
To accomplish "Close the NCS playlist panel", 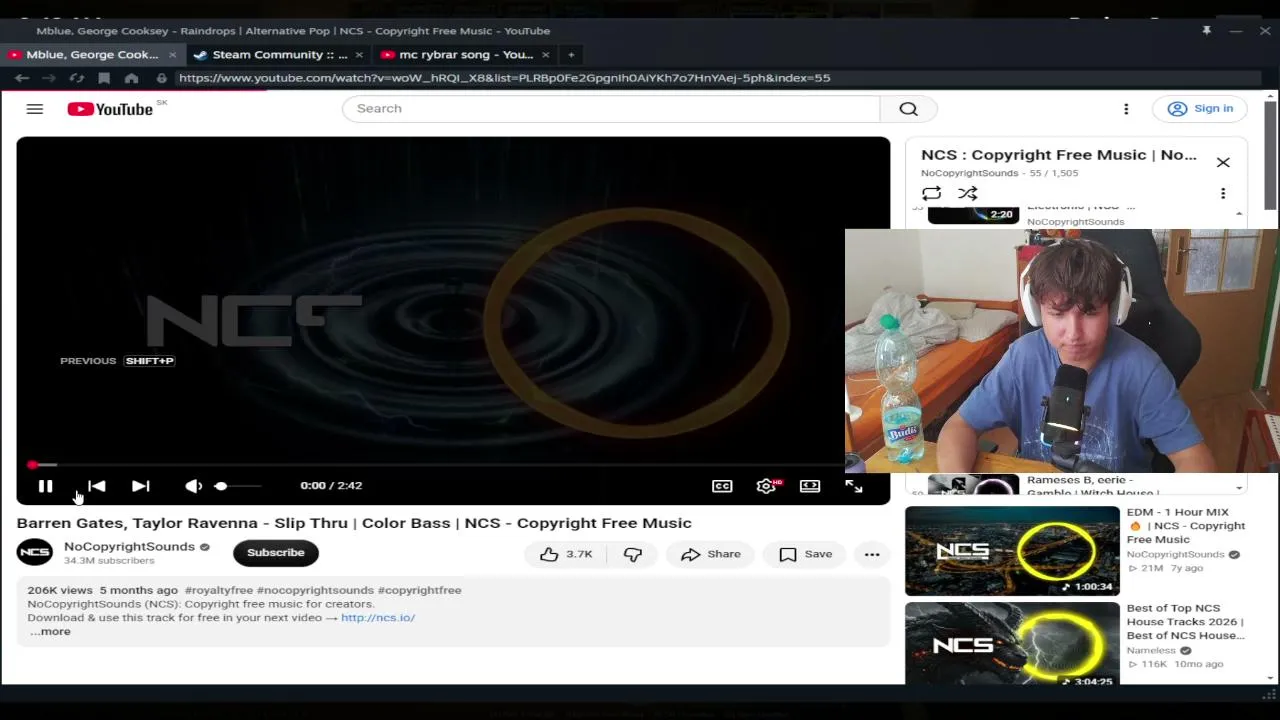I will pyautogui.click(x=1223, y=162).
